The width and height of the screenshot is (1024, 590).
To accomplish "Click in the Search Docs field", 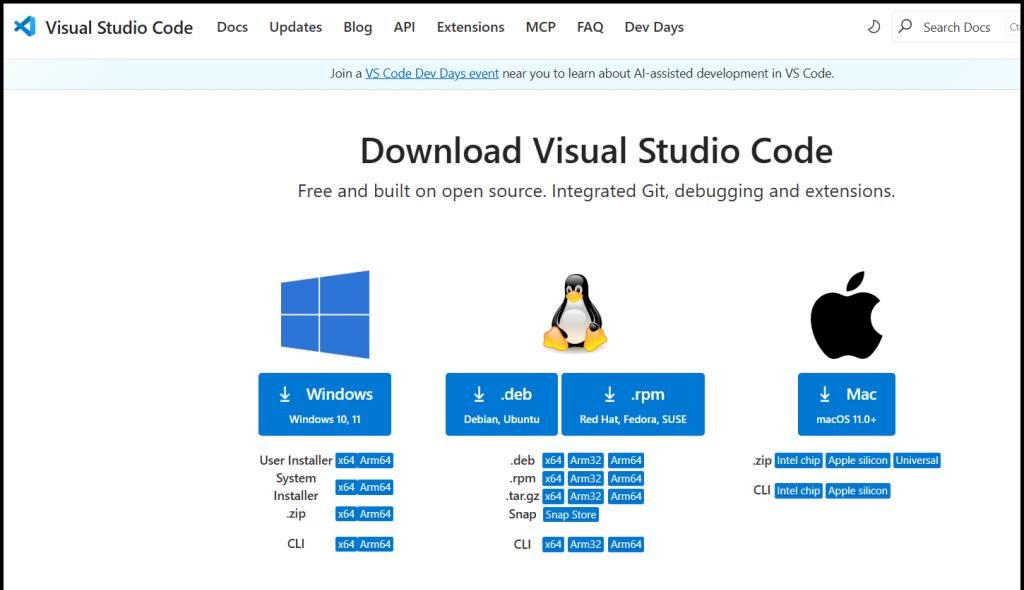I will point(956,27).
